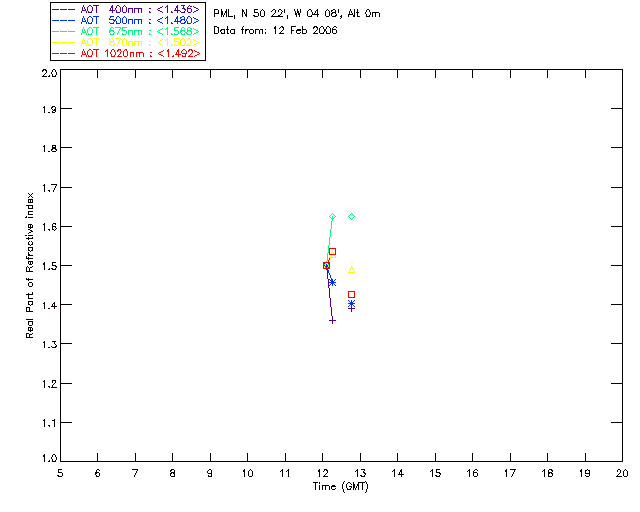Click the x-axis tick label '12'

[322, 473]
